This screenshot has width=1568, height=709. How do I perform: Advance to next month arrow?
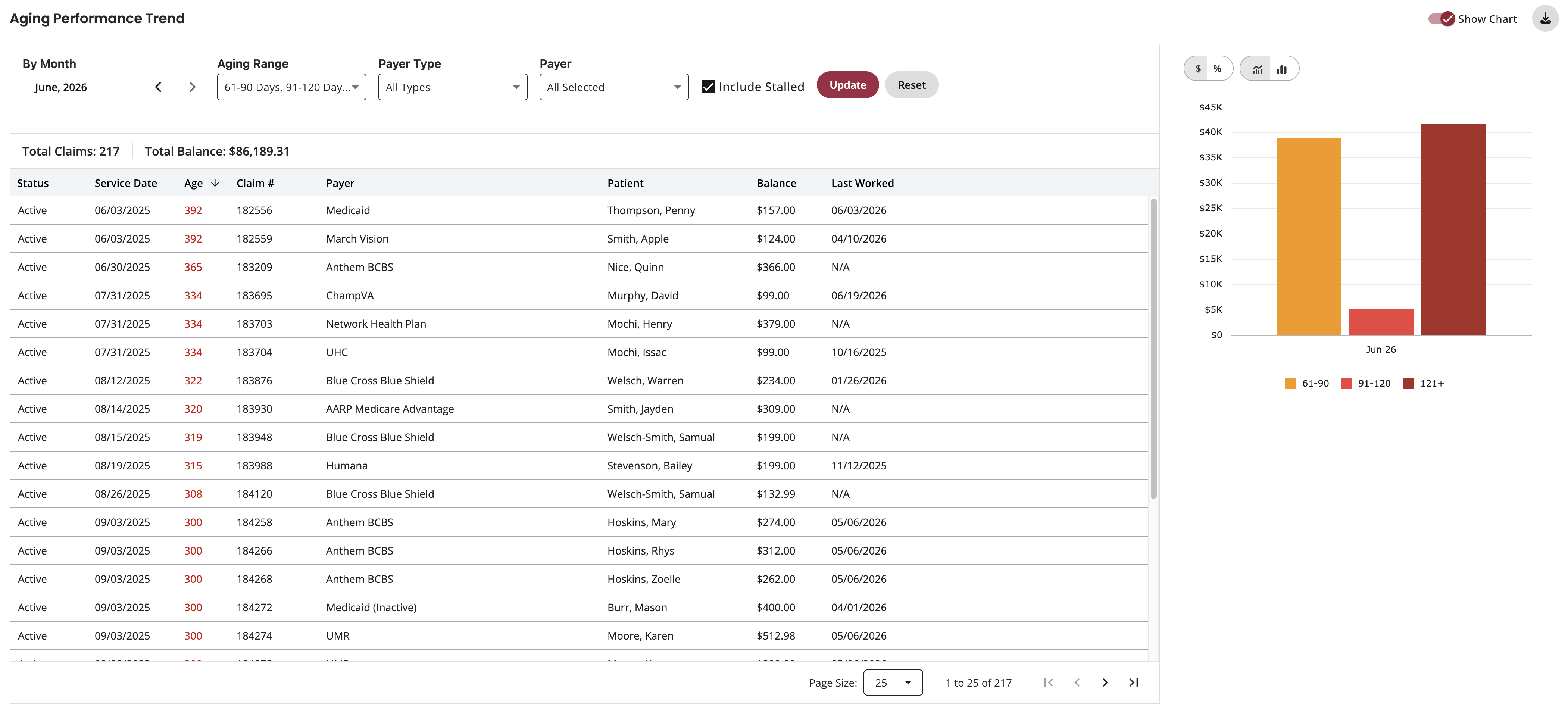(x=192, y=87)
